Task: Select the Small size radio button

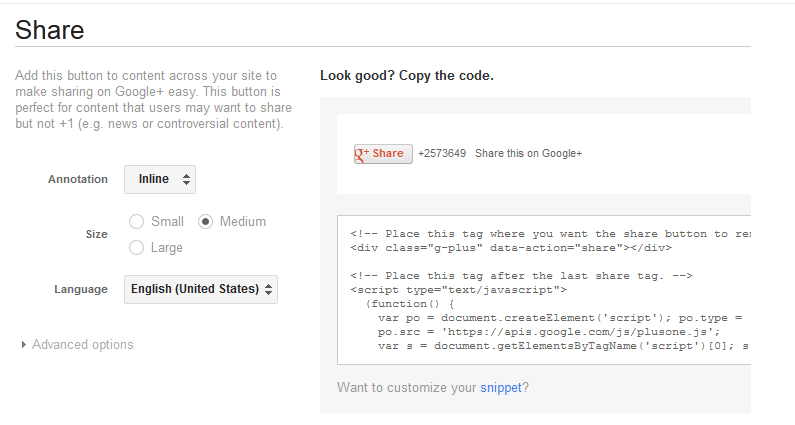Action: click(x=136, y=222)
